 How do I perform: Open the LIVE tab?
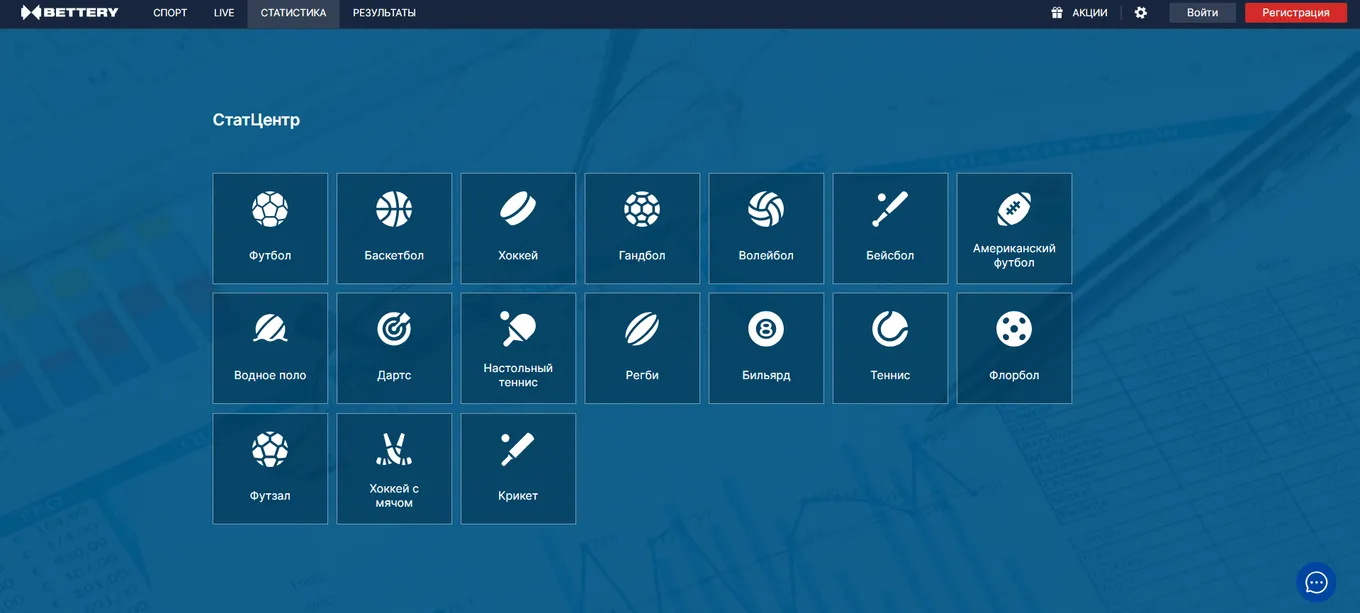coord(224,13)
